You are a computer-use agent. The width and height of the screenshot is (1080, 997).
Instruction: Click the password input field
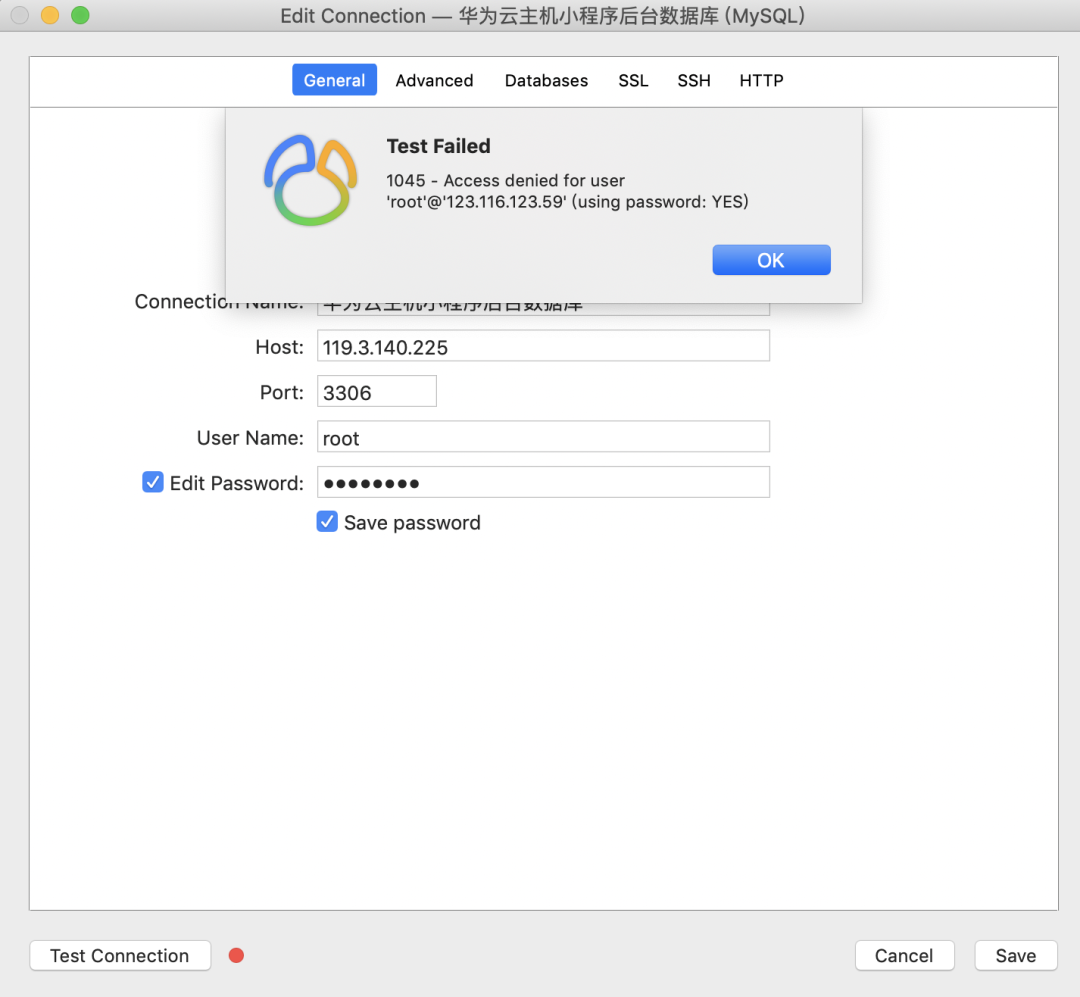(543, 482)
